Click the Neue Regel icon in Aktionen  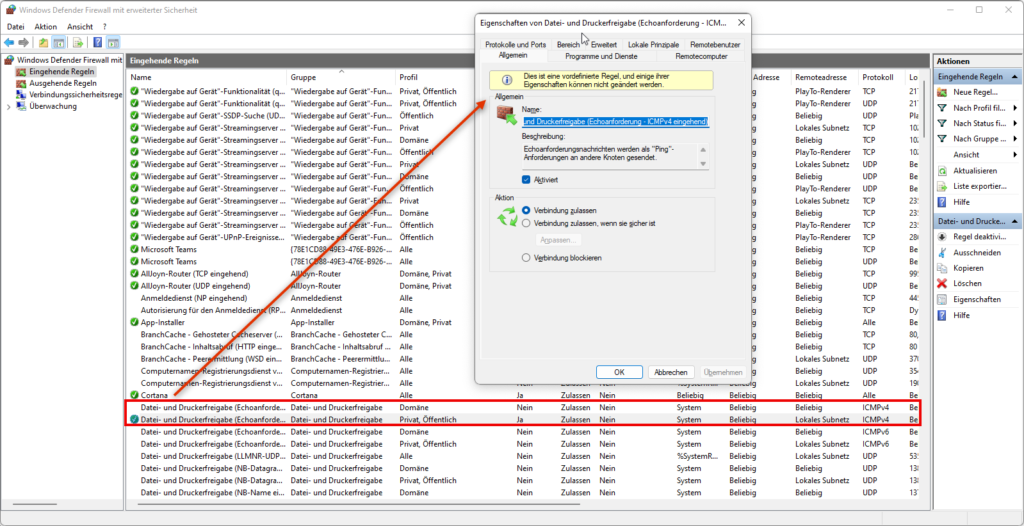(942, 92)
